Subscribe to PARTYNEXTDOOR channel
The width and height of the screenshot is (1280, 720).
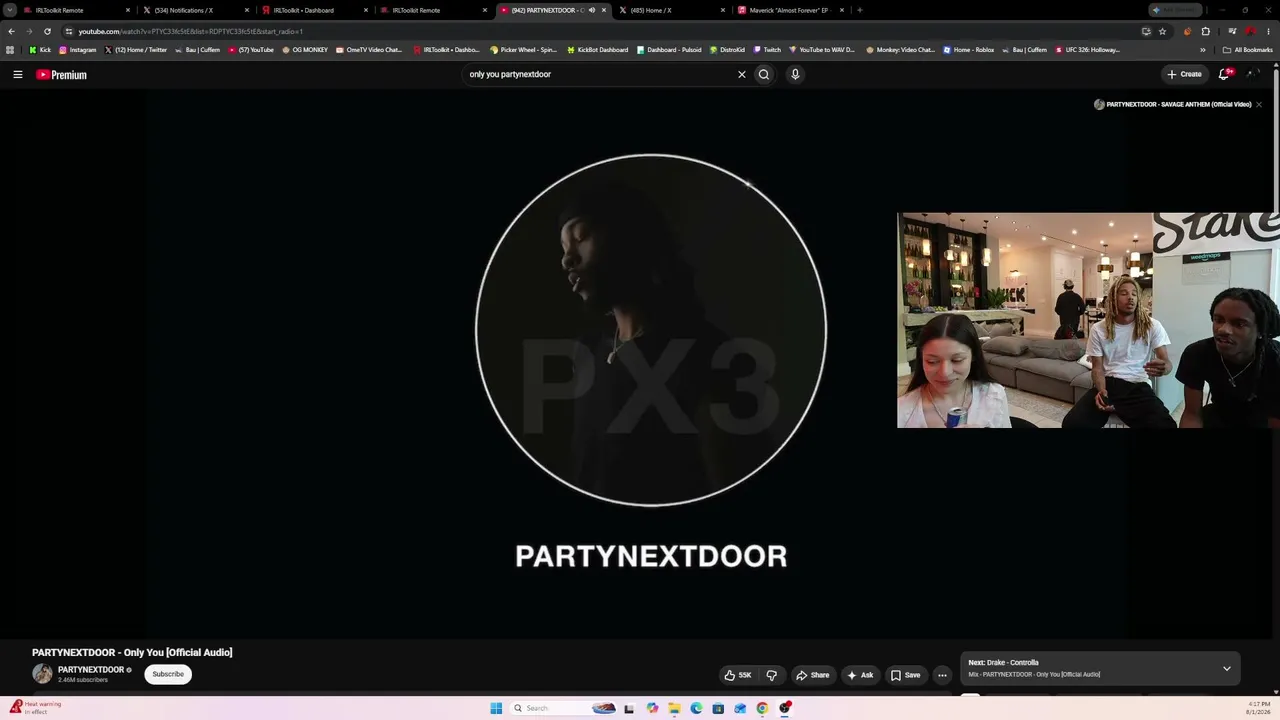coord(168,674)
